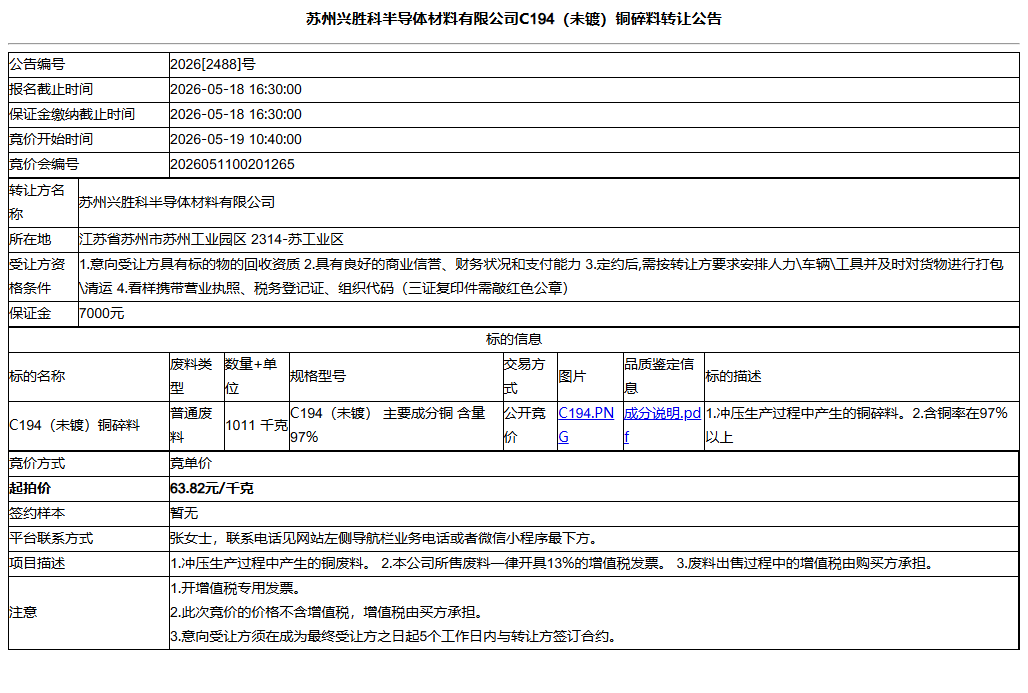Select the deposit amount 7000元
This screenshot has width=1028, height=693.
click(x=101, y=314)
